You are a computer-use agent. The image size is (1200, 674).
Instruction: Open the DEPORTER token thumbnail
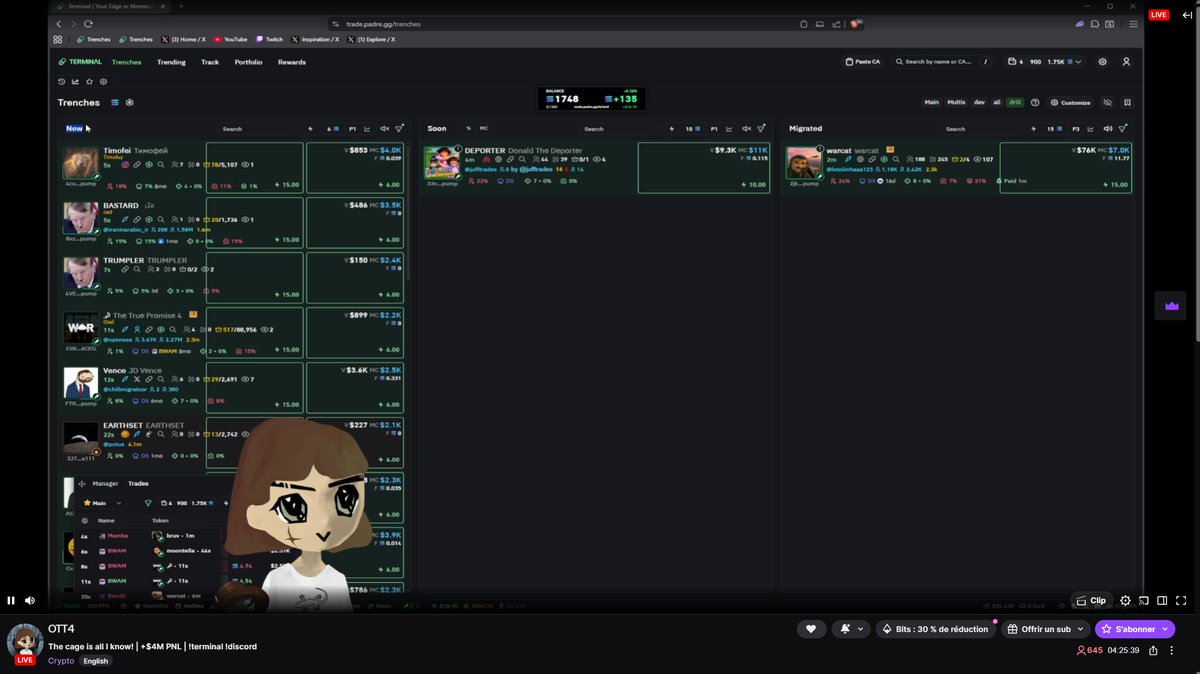click(x=441, y=164)
